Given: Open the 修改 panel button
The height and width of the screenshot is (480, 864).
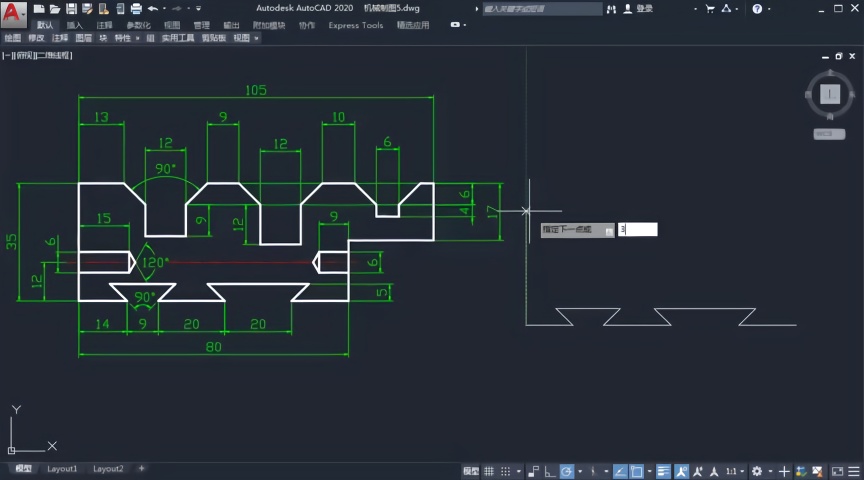Looking at the screenshot, I should point(36,38).
